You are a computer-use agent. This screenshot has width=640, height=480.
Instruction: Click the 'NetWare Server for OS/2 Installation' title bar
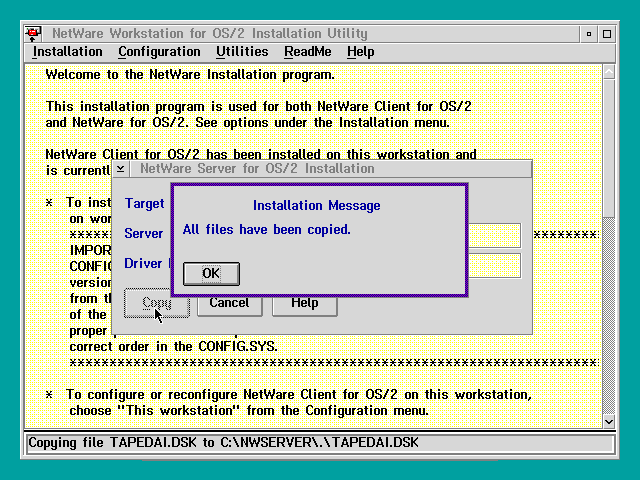coord(331,169)
